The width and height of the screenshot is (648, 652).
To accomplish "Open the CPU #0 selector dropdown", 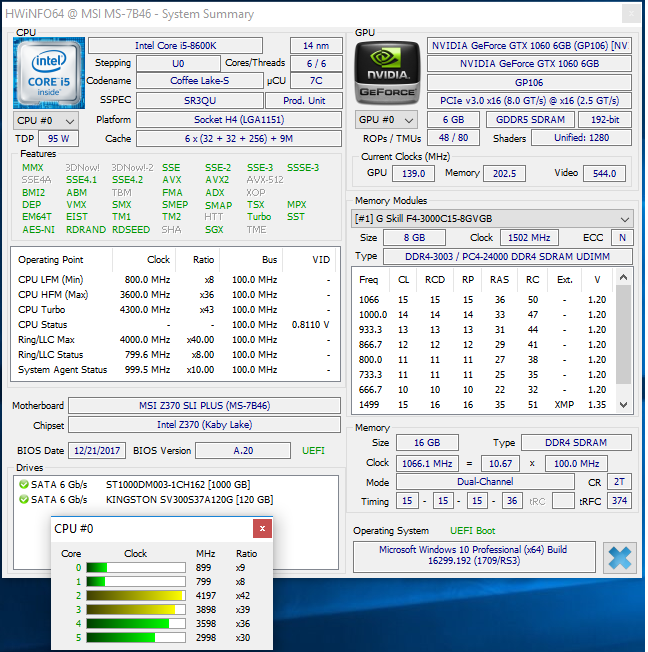I will click(x=46, y=121).
